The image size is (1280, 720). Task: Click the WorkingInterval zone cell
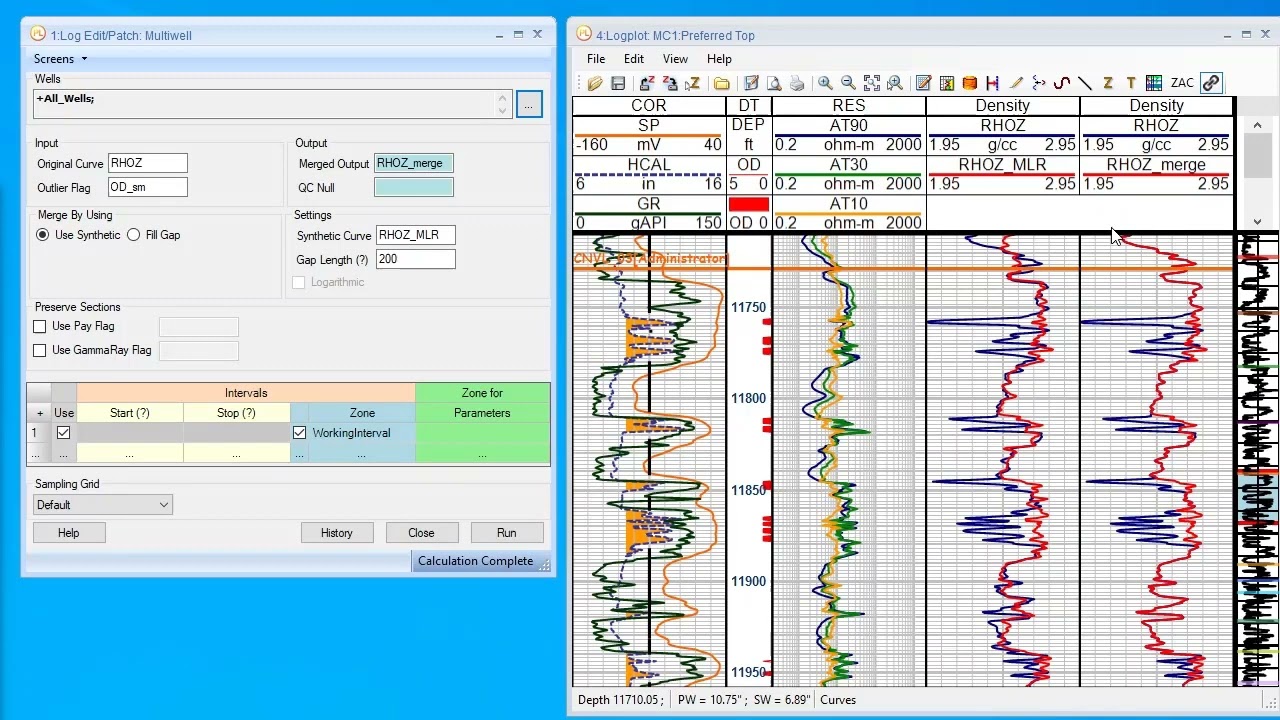351,433
